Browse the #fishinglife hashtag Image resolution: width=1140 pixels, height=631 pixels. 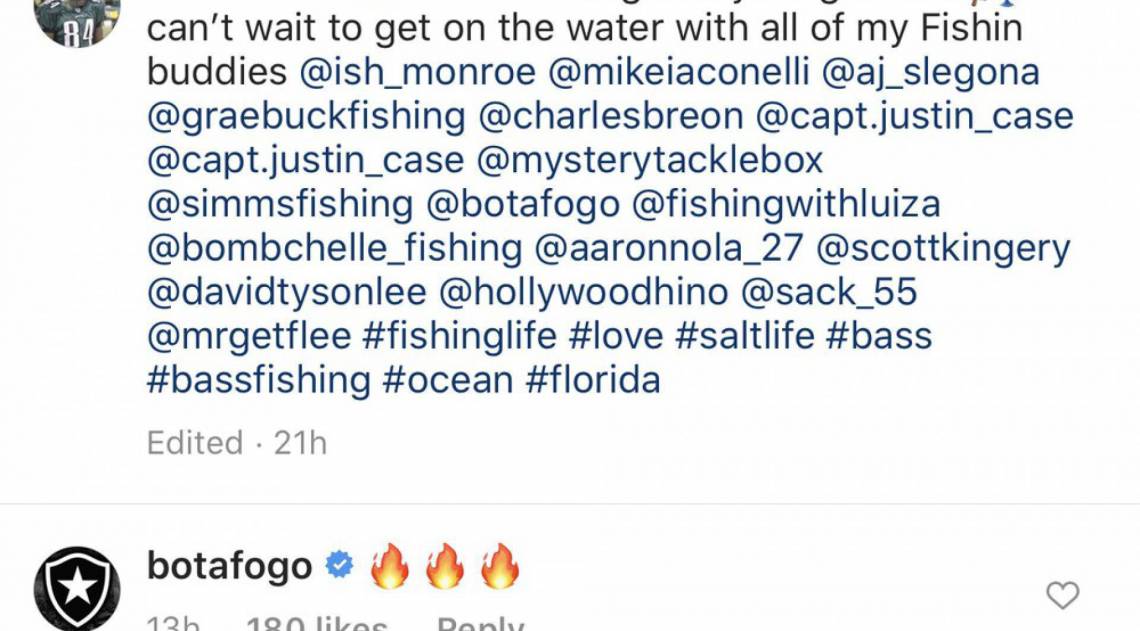pos(459,336)
